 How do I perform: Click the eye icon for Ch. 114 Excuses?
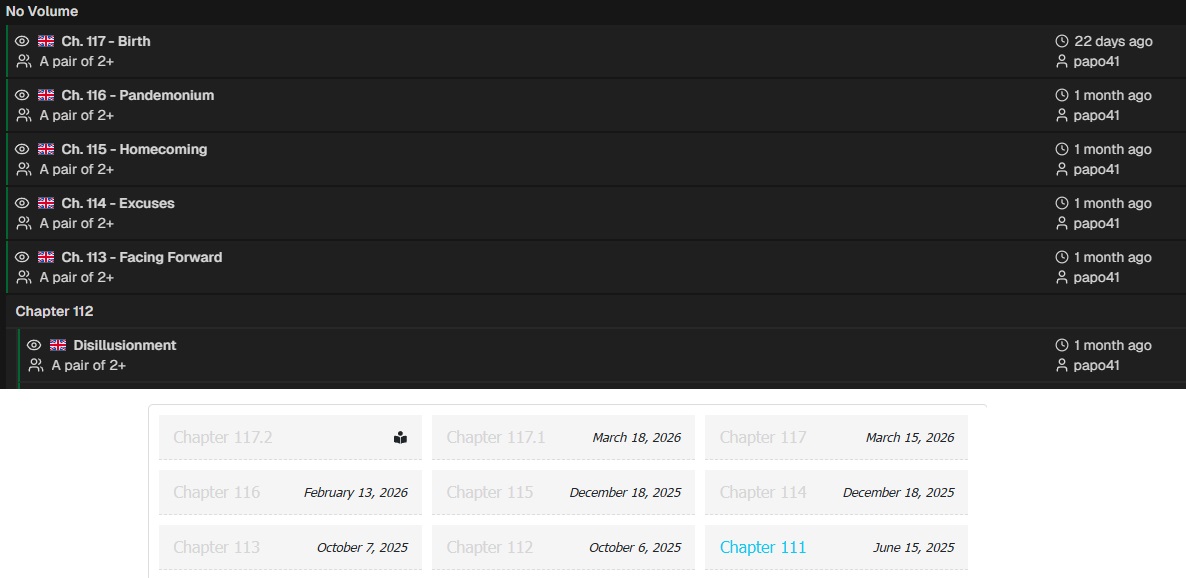coord(22,204)
